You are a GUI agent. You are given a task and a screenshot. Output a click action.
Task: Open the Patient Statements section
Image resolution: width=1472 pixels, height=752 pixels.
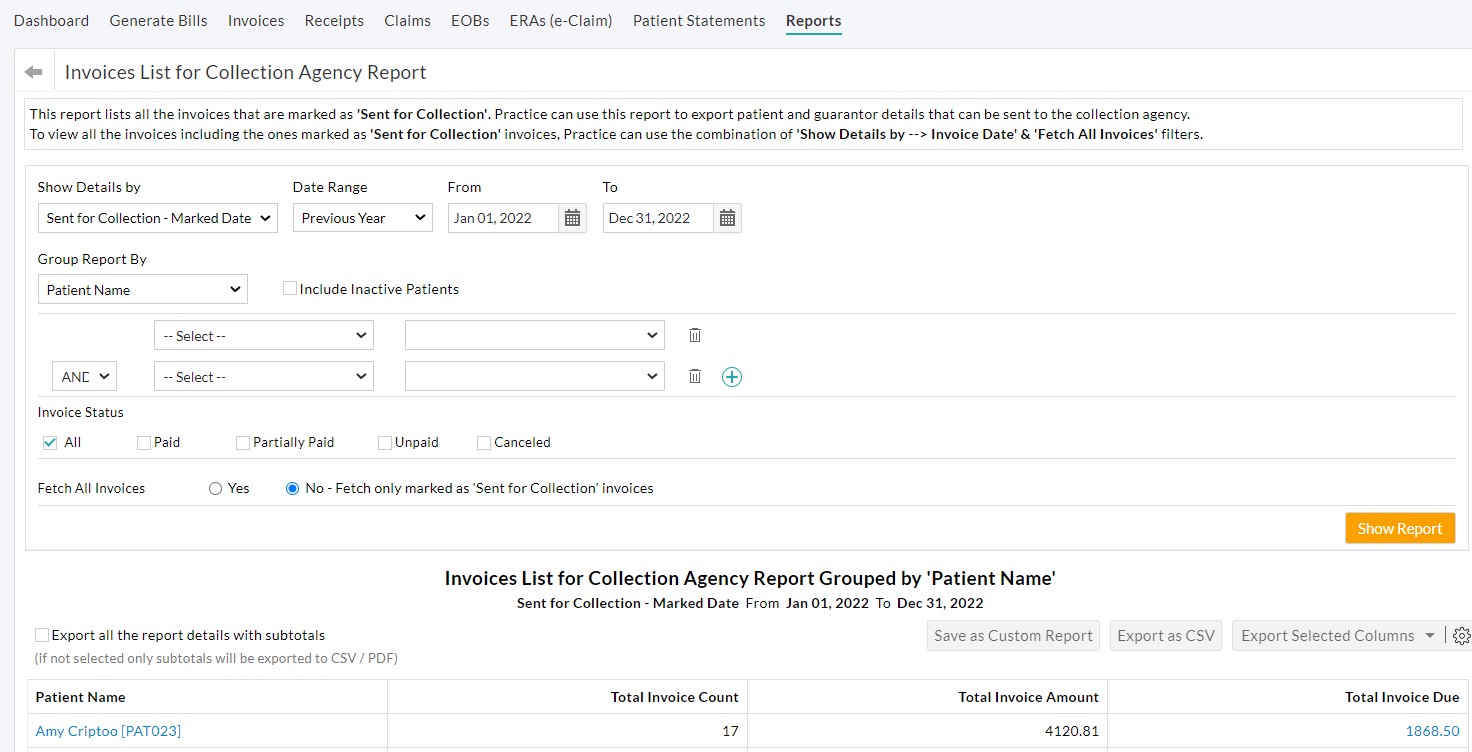698,20
